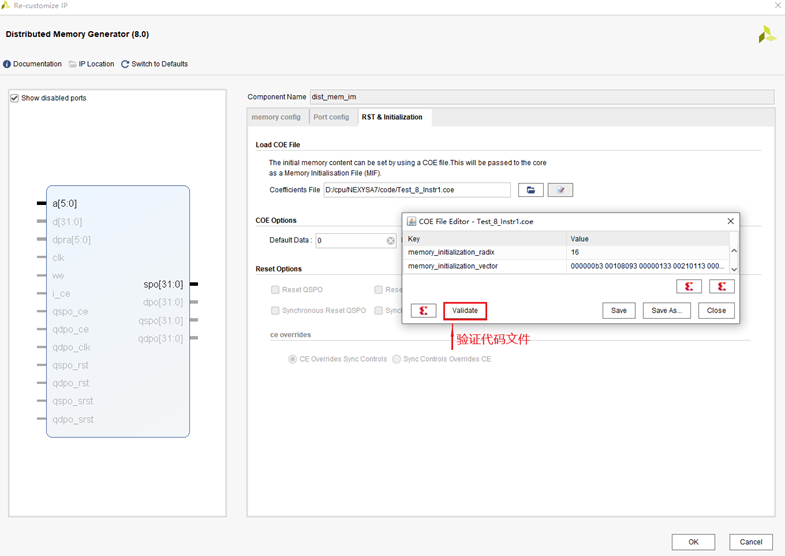Image resolution: width=785 pixels, height=556 pixels.
Task: Click the edit COE file pencil icon
Action: 560,190
